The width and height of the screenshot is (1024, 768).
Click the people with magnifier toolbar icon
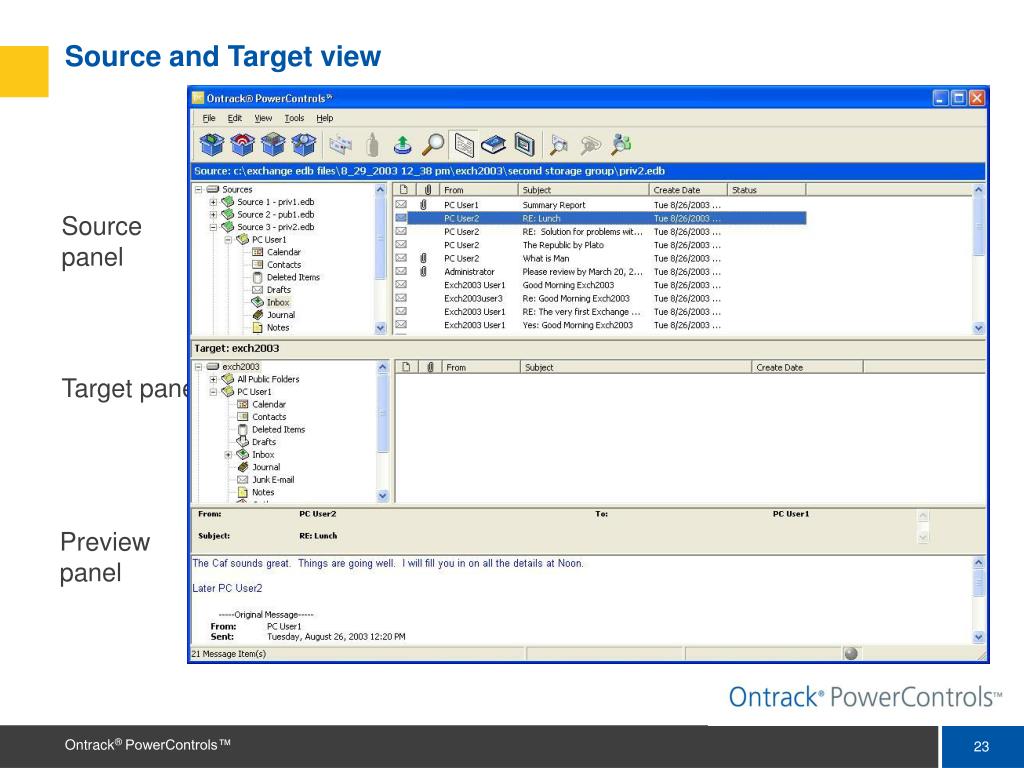click(x=621, y=144)
